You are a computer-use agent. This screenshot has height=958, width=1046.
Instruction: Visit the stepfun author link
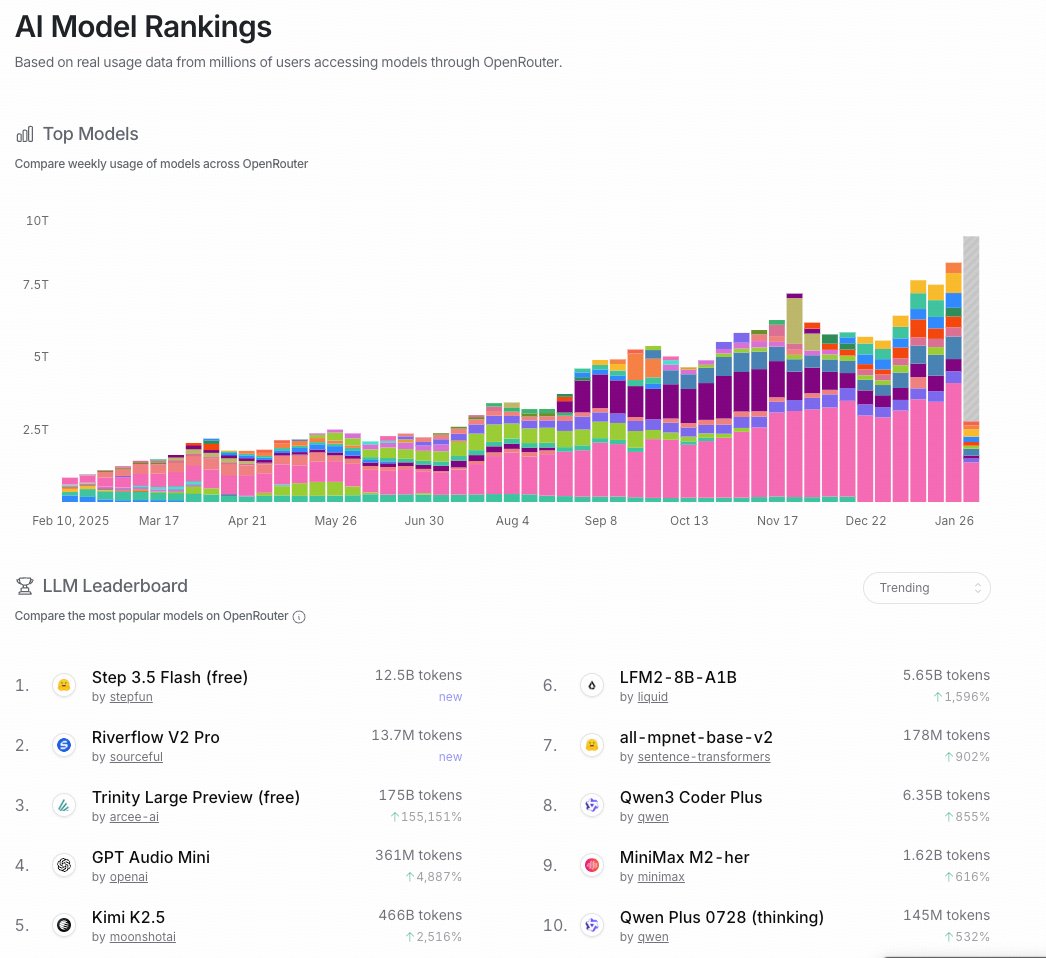pyautogui.click(x=131, y=696)
